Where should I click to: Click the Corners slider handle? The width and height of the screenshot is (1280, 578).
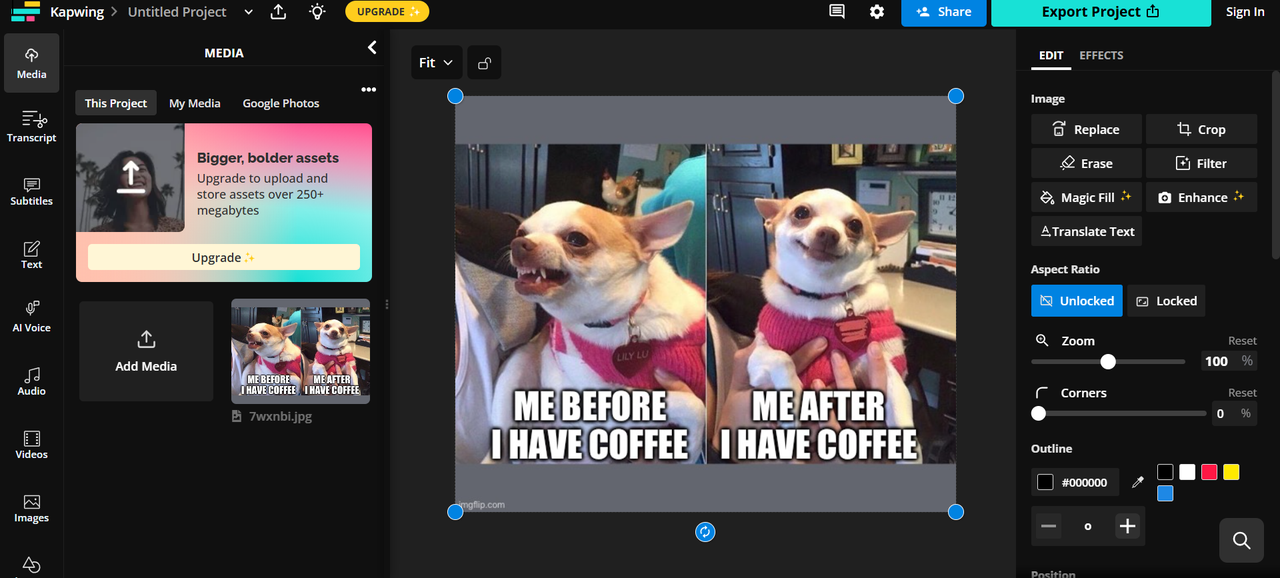(x=1039, y=413)
